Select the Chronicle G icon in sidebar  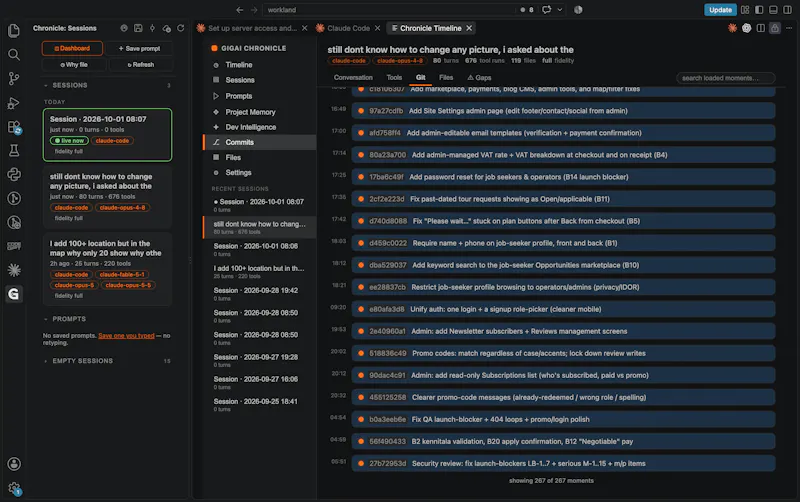pyautogui.click(x=14, y=294)
